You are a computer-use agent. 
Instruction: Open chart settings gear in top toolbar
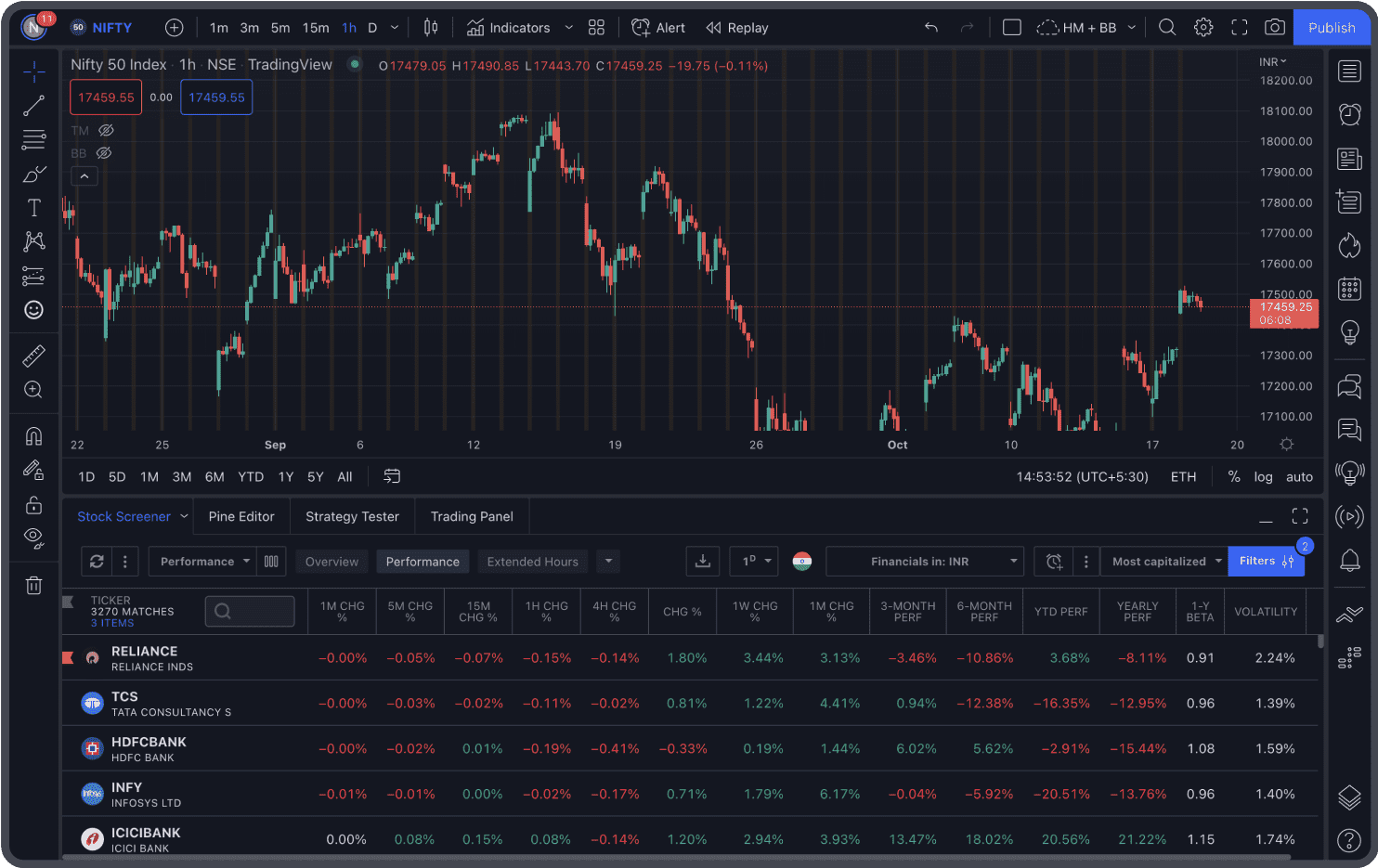pyautogui.click(x=1203, y=28)
